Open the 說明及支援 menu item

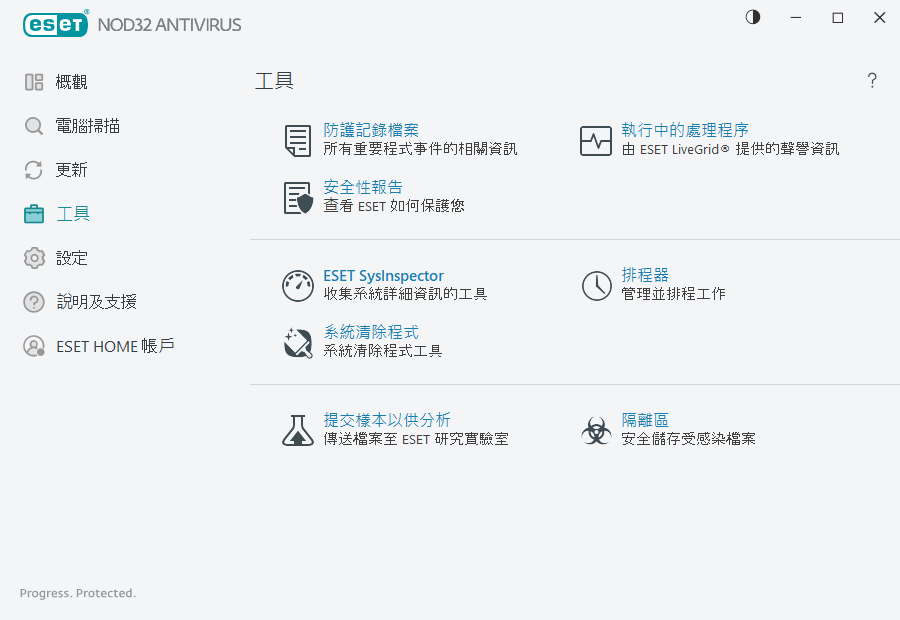tap(96, 302)
